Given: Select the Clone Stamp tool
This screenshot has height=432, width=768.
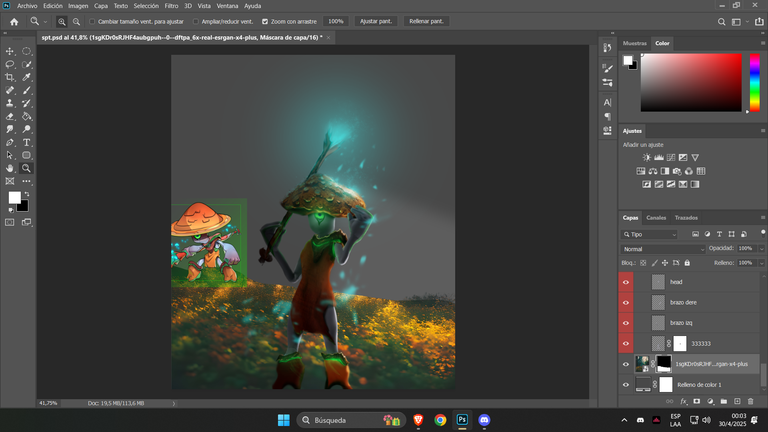Looking at the screenshot, I should tap(10, 103).
